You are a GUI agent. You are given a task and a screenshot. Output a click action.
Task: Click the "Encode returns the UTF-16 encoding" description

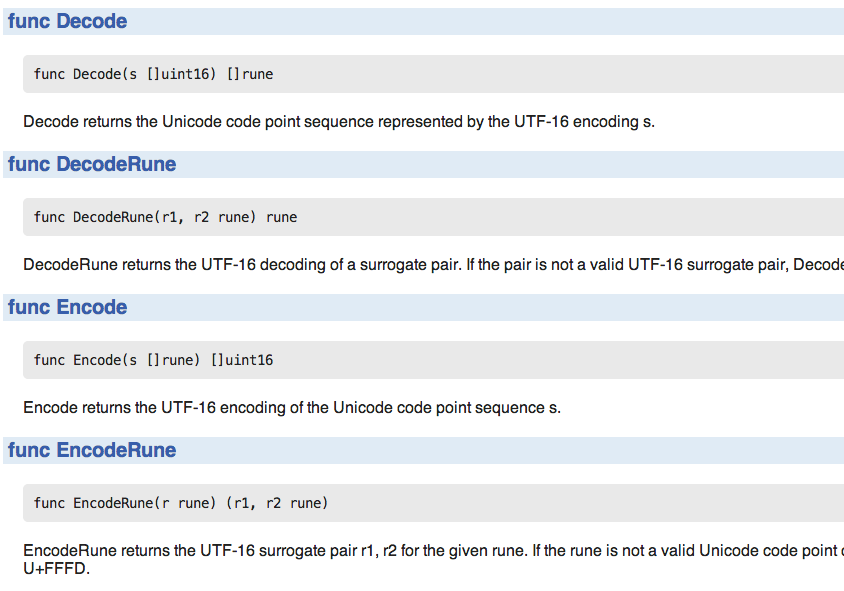[x=292, y=408]
